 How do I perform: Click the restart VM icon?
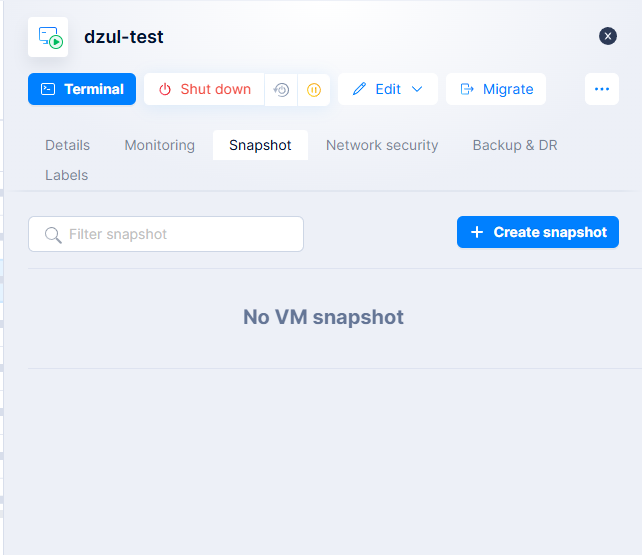282,89
